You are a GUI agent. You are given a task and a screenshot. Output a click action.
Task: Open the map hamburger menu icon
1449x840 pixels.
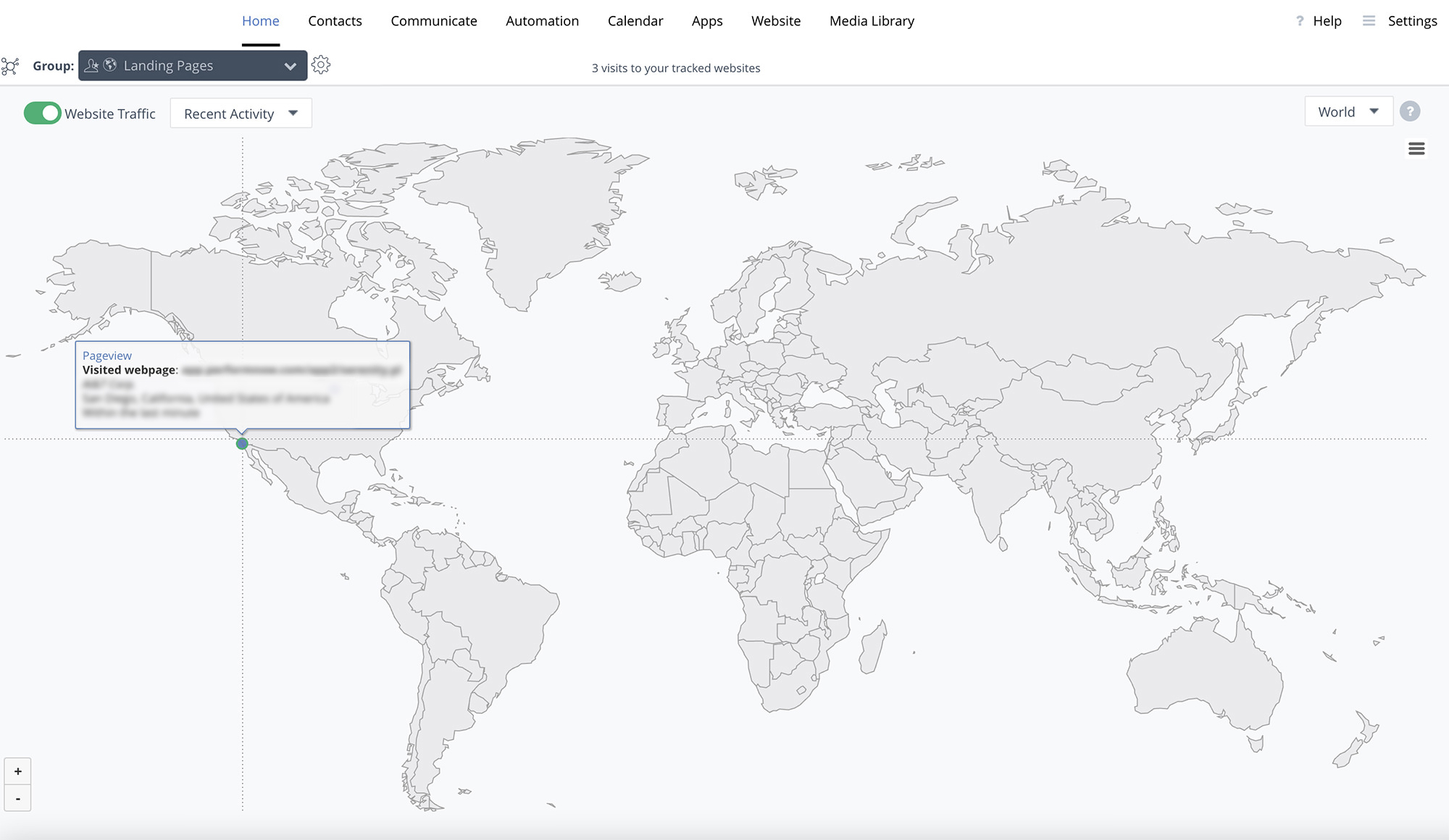point(1416,149)
